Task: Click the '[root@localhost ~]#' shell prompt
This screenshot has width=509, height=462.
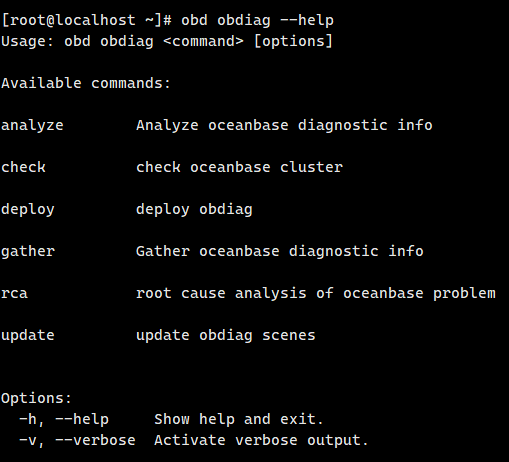Action: 87,20
